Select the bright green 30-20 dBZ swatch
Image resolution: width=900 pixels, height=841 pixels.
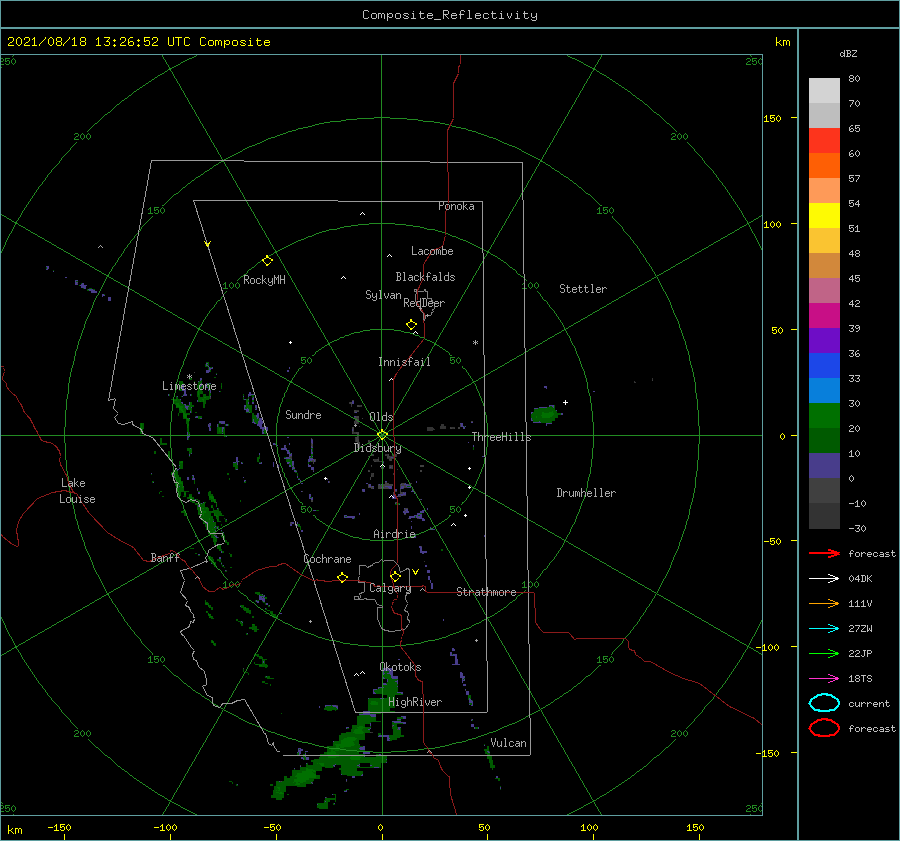824,416
